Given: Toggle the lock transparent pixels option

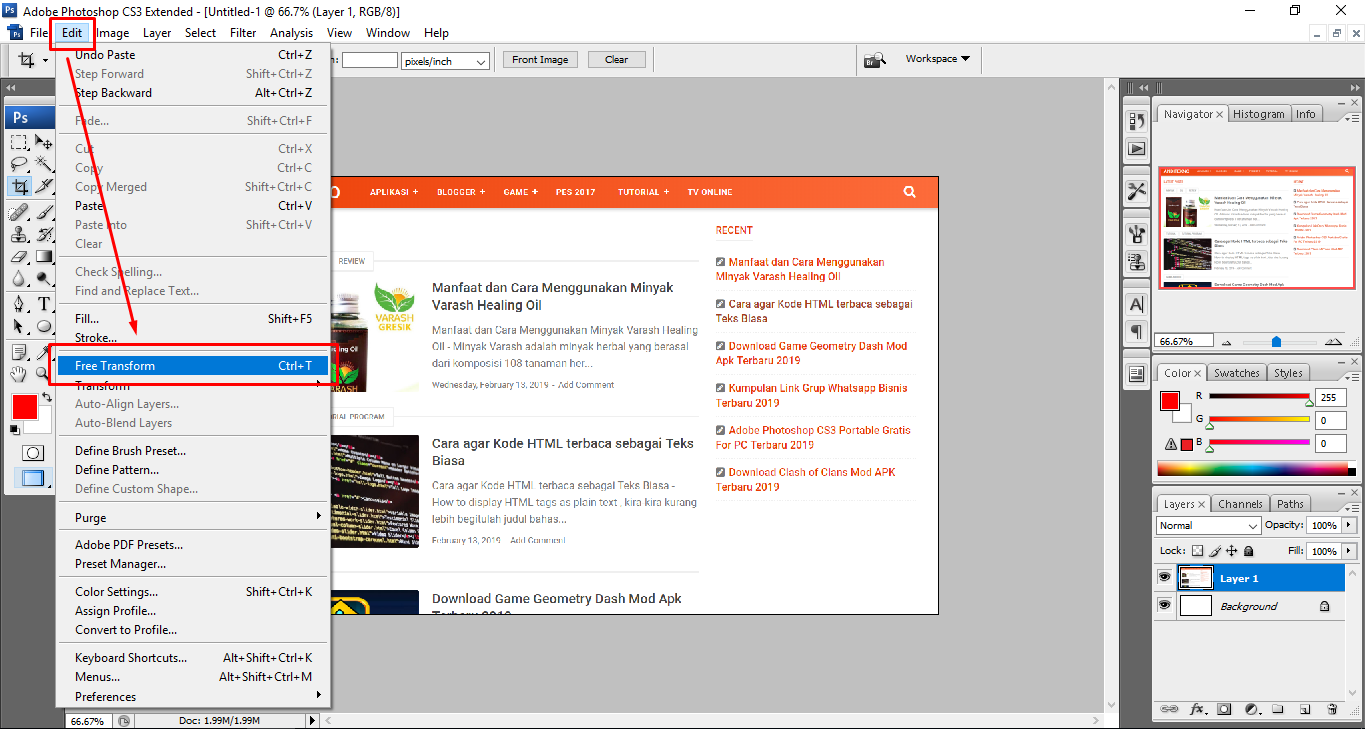Looking at the screenshot, I should 1197,551.
